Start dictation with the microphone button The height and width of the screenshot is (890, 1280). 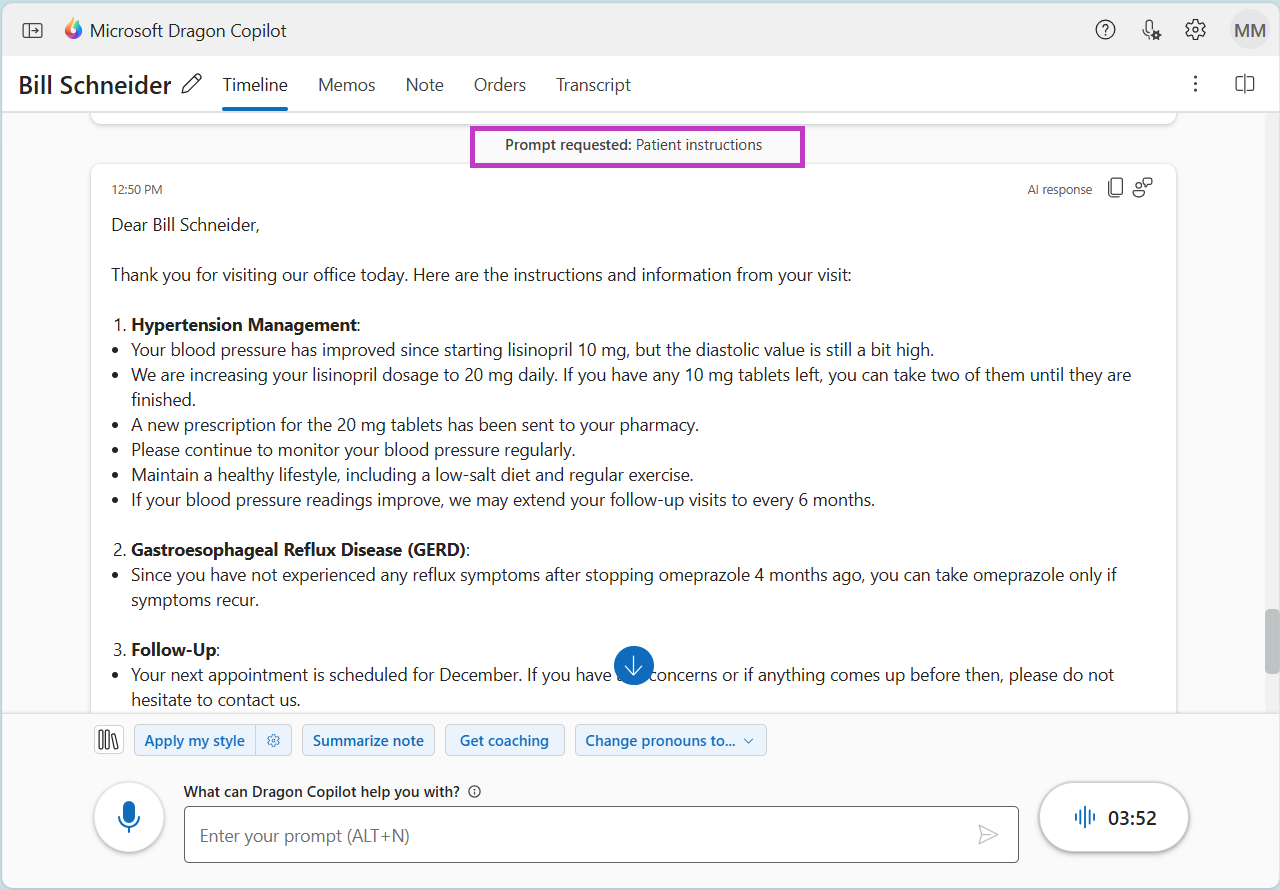coord(129,817)
